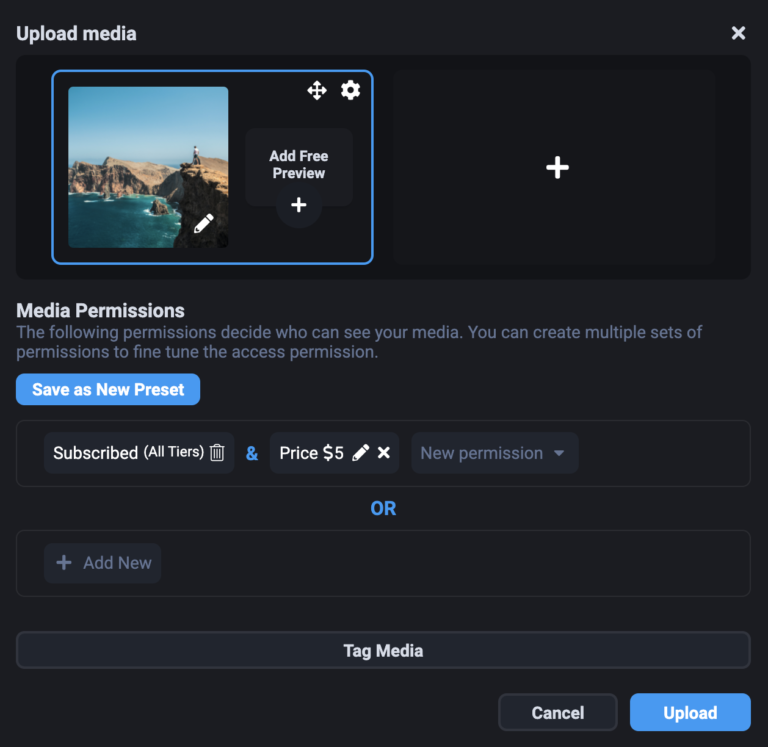Click pencil icon on the cliff photo
This screenshot has width=768, height=747.
pos(204,223)
